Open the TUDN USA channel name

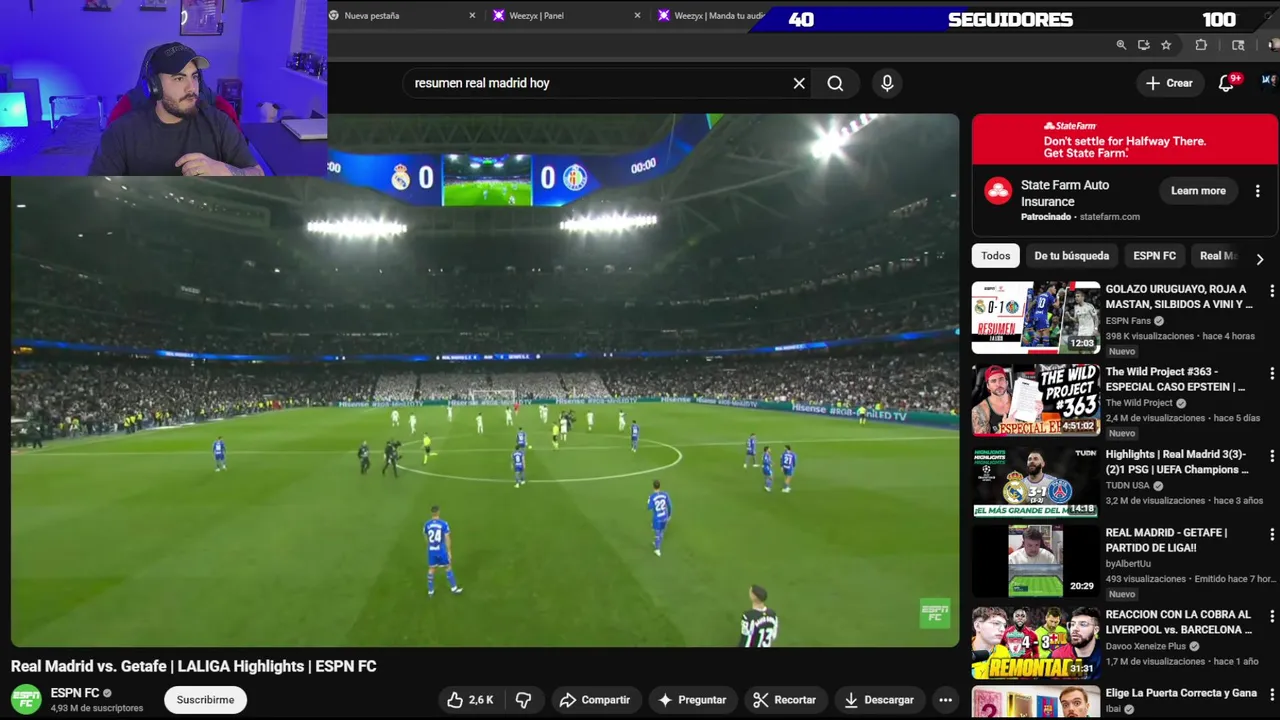(x=1127, y=485)
